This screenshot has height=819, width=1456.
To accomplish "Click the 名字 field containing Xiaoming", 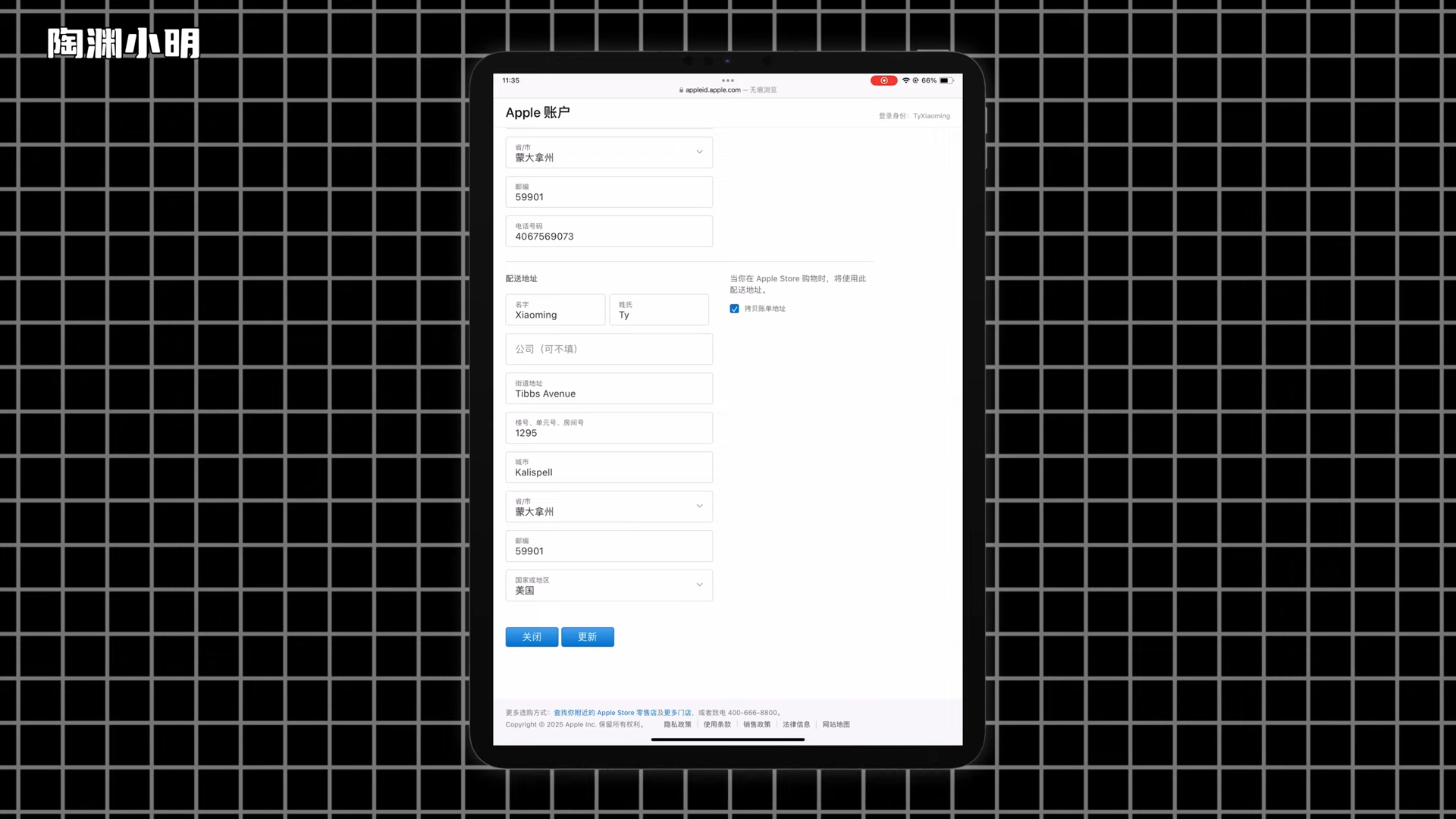I will [x=555, y=310].
